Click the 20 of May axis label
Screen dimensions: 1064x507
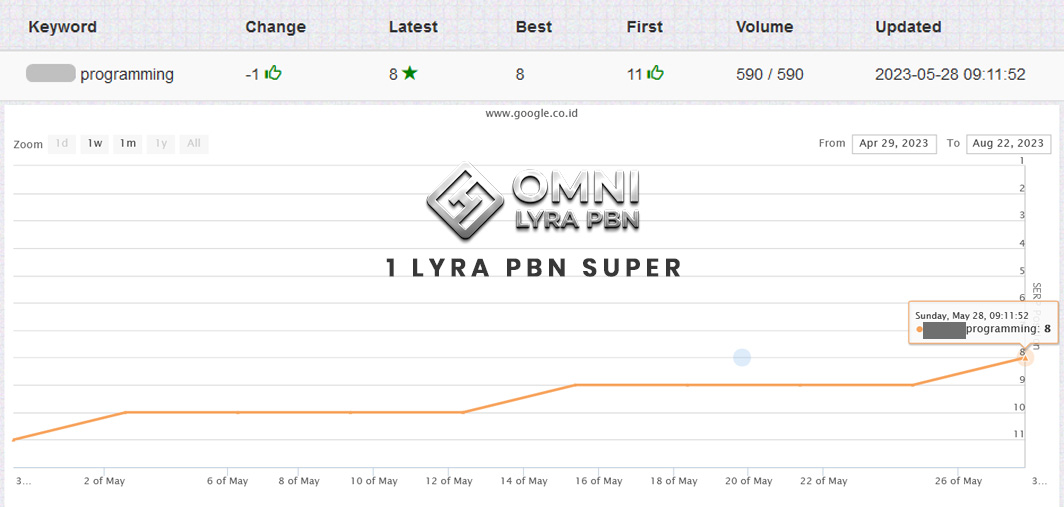tap(748, 481)
